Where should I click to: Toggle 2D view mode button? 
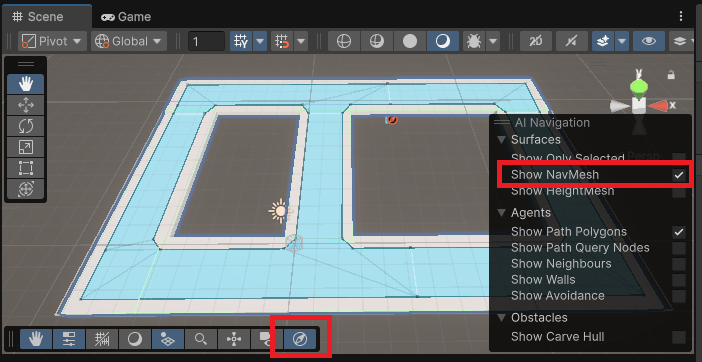(x=536, y=41)
